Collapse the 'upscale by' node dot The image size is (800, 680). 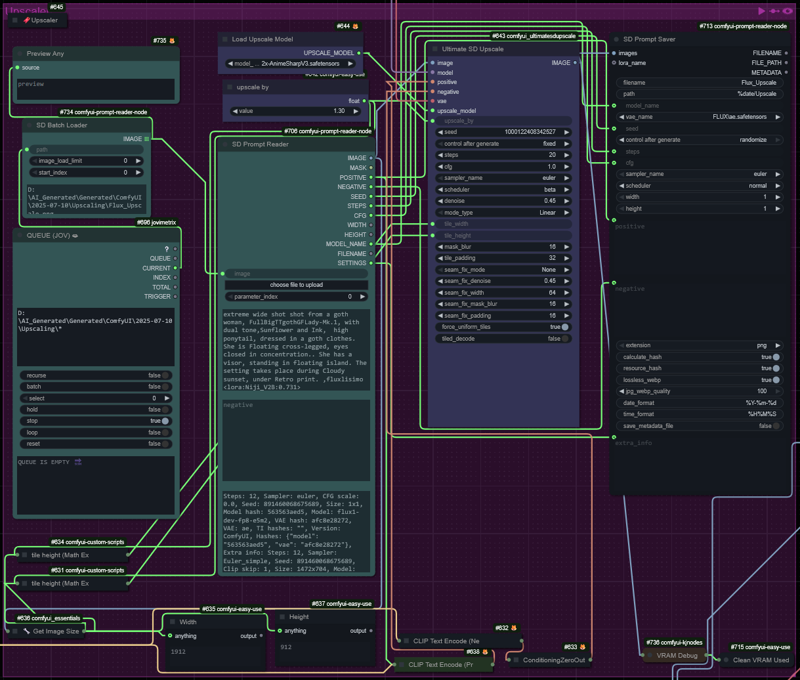tap(230, 87)
